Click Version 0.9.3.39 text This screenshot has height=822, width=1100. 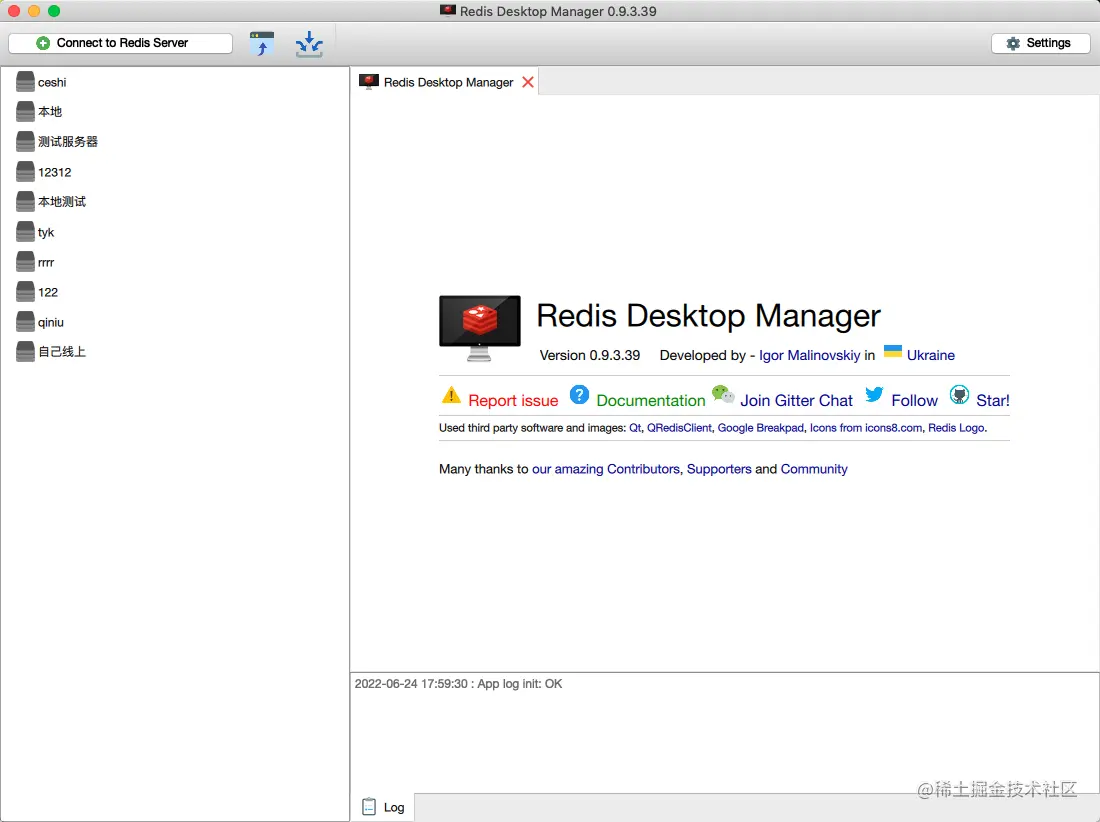(x=589, y=355)
